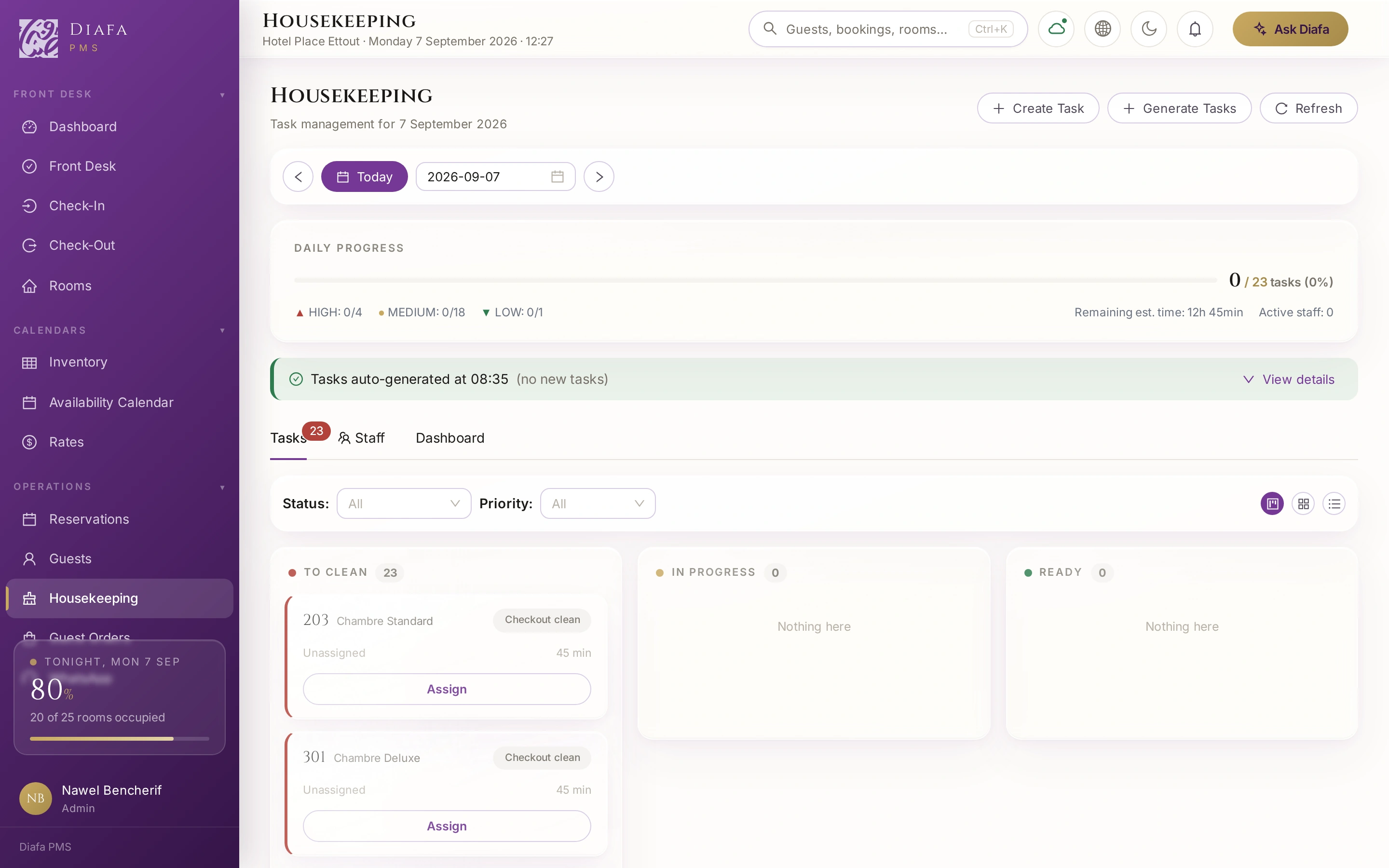Open the language globe icon
The image size is (1389, 868).
click(1103, 29)
